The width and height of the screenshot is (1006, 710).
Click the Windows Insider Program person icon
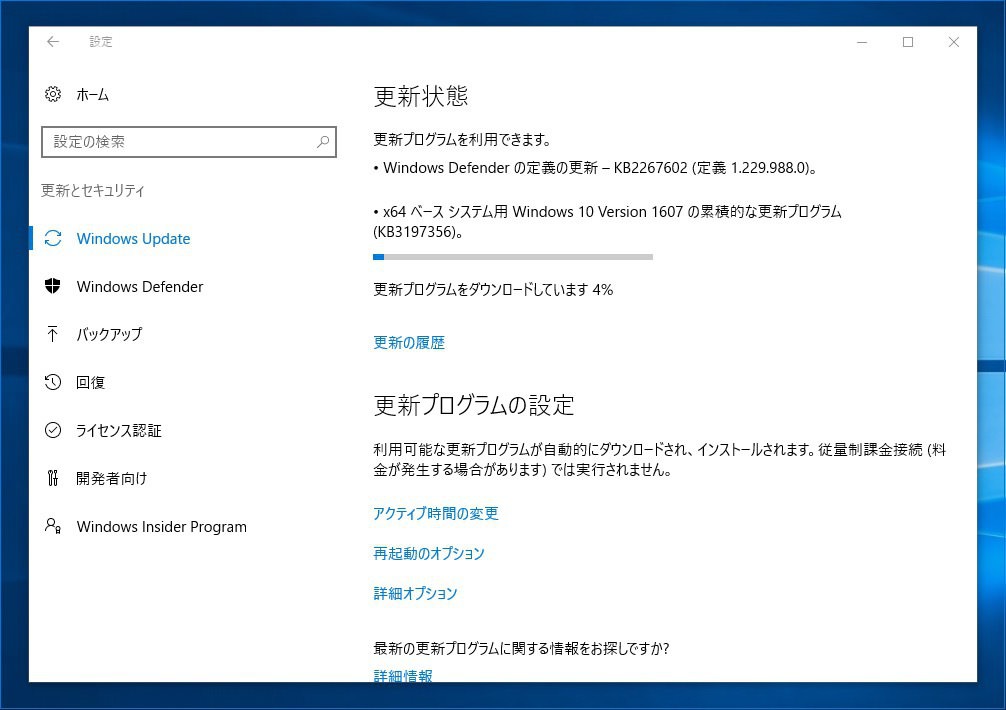click(53, 526)
